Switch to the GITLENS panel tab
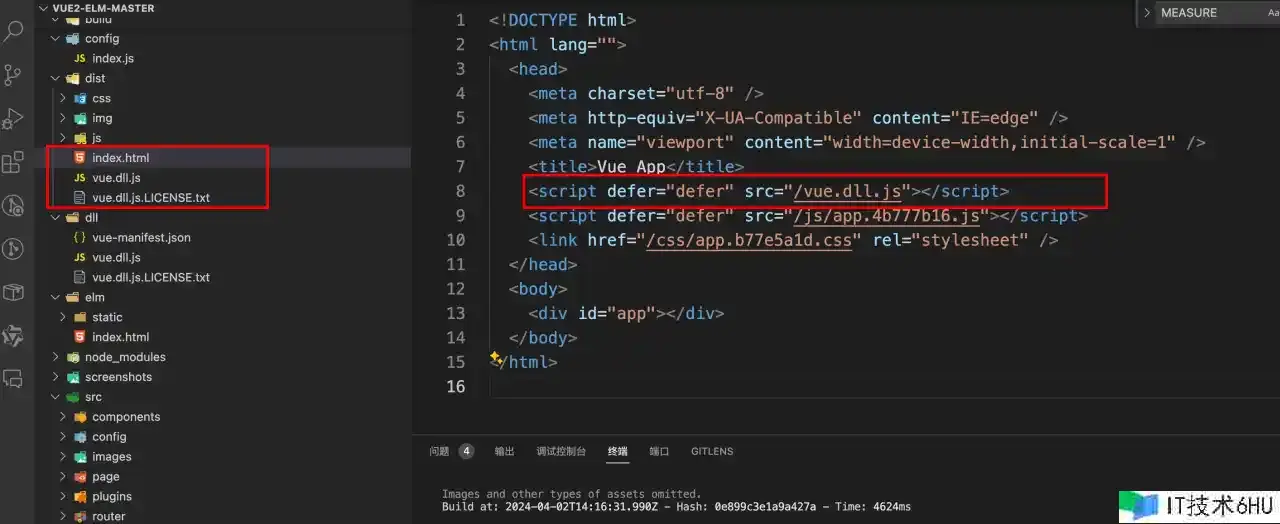Screen dimensions: 1280x524 click(x=712, y=451)
